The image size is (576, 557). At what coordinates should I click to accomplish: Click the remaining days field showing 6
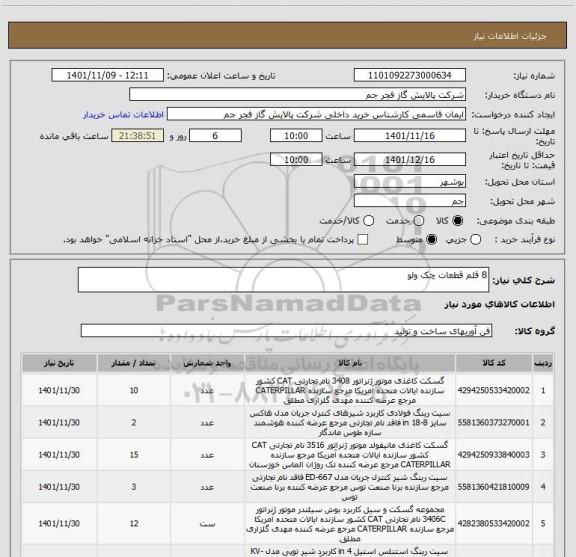coord(215,136)
